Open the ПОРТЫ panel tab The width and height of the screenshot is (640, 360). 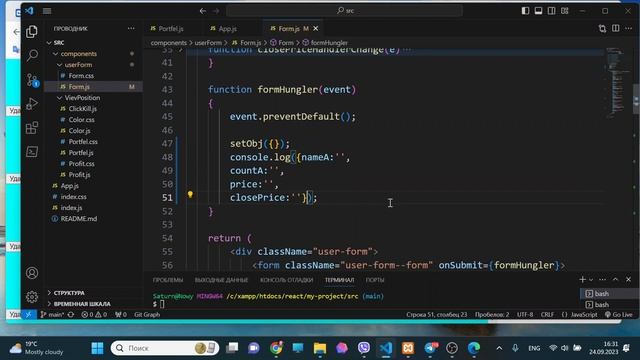point(375,280)
